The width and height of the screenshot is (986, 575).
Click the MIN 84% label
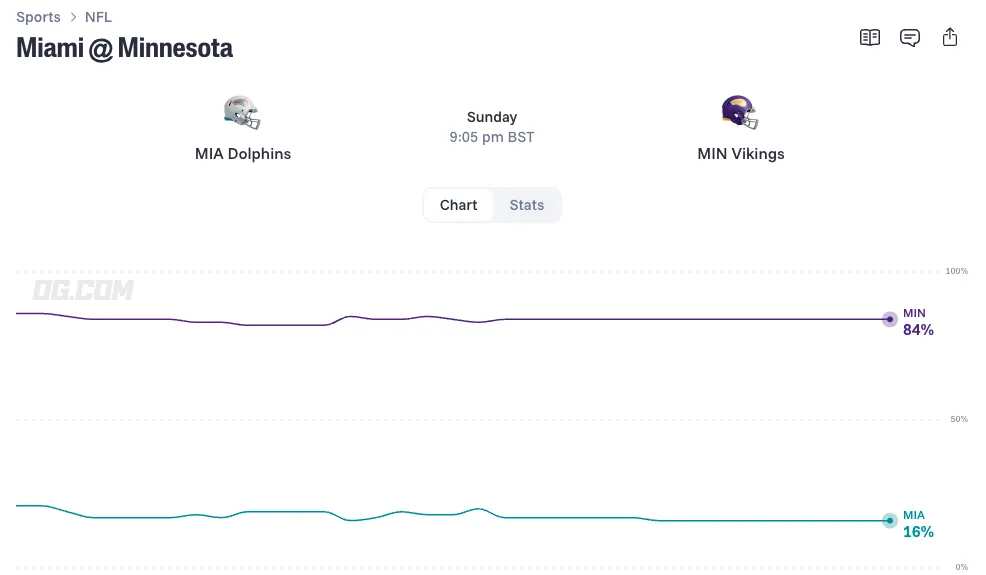coord(918,322)
